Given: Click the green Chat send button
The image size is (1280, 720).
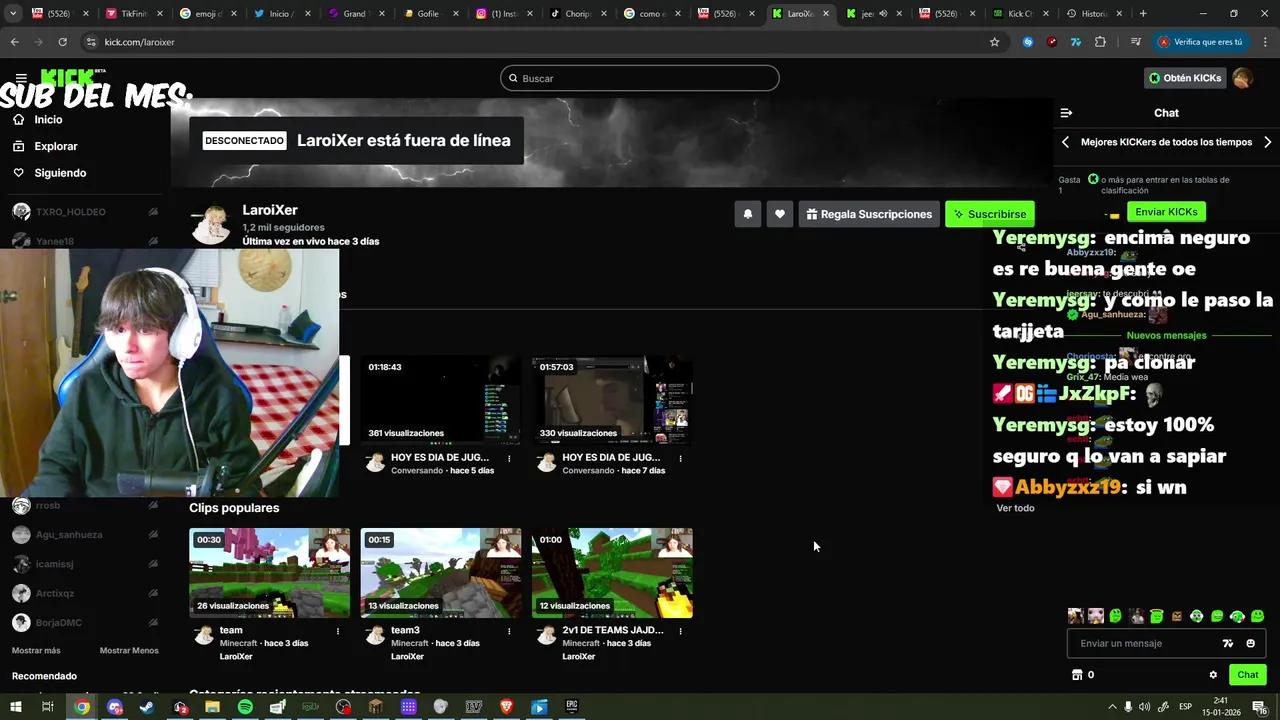Looking at the screenshot, I should coord(1247,675).
